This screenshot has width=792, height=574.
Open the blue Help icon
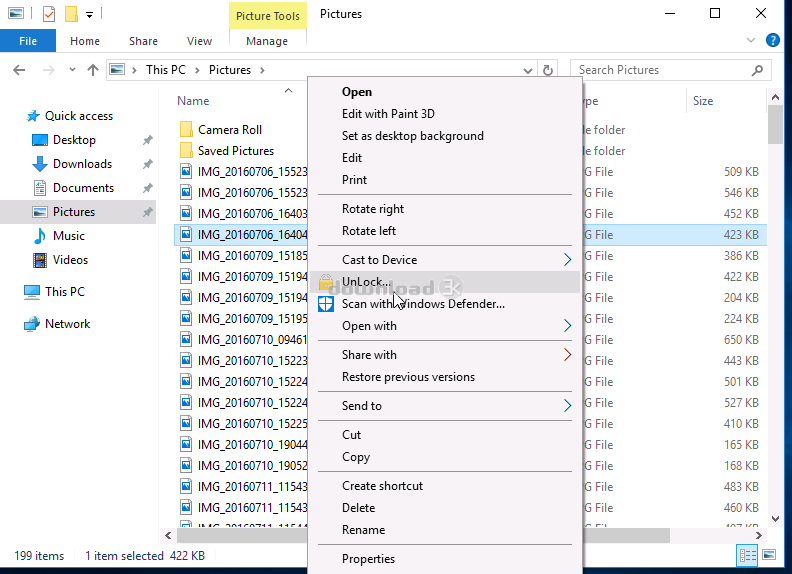pyautogui.click(x=773, y=40)
